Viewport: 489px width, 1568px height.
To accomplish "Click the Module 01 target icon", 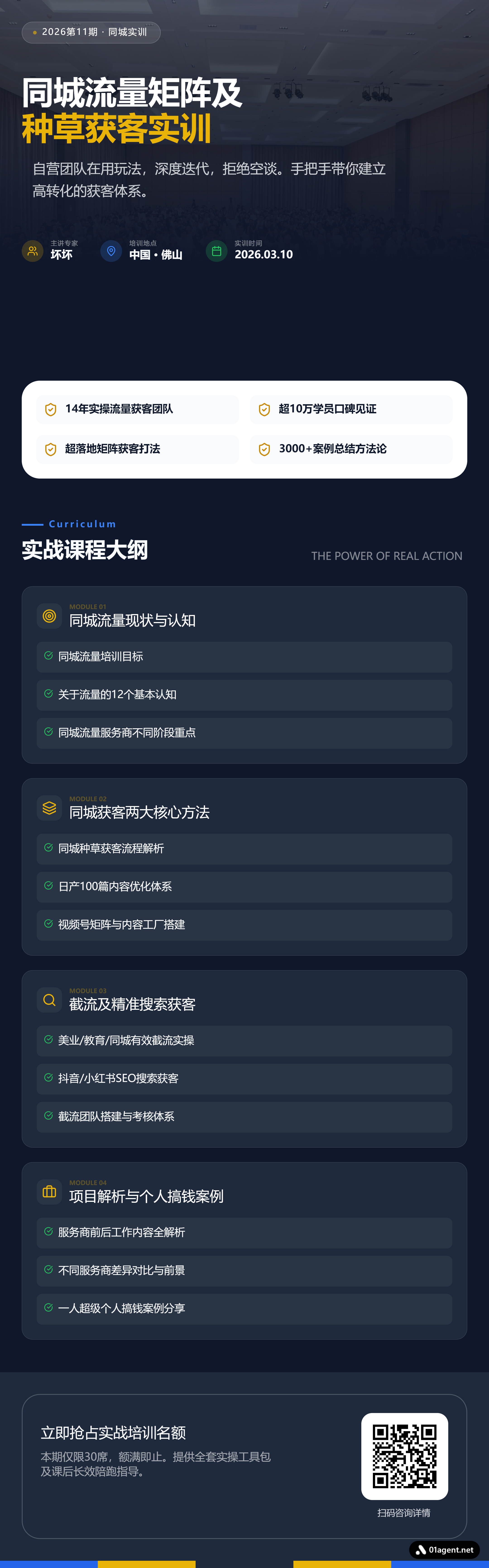I will click(x=49, y=616).
